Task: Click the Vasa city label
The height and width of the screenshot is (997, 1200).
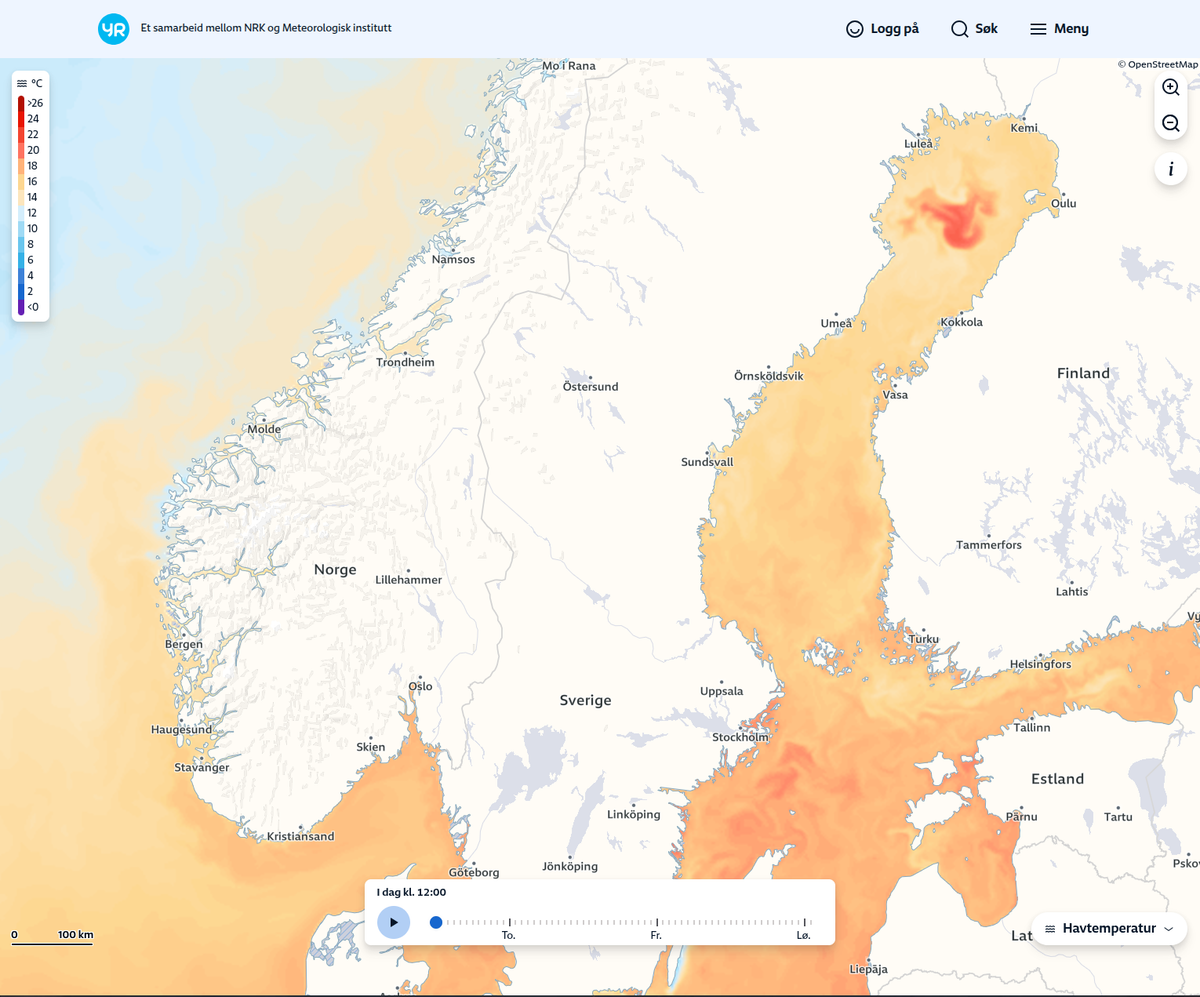Action: pos(896,394)
